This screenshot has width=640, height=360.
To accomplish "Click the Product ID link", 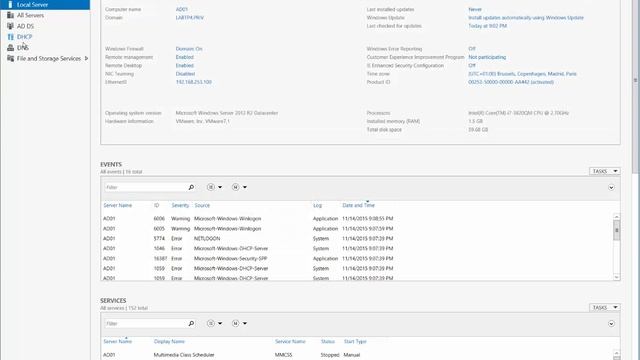I will [511, 82].
